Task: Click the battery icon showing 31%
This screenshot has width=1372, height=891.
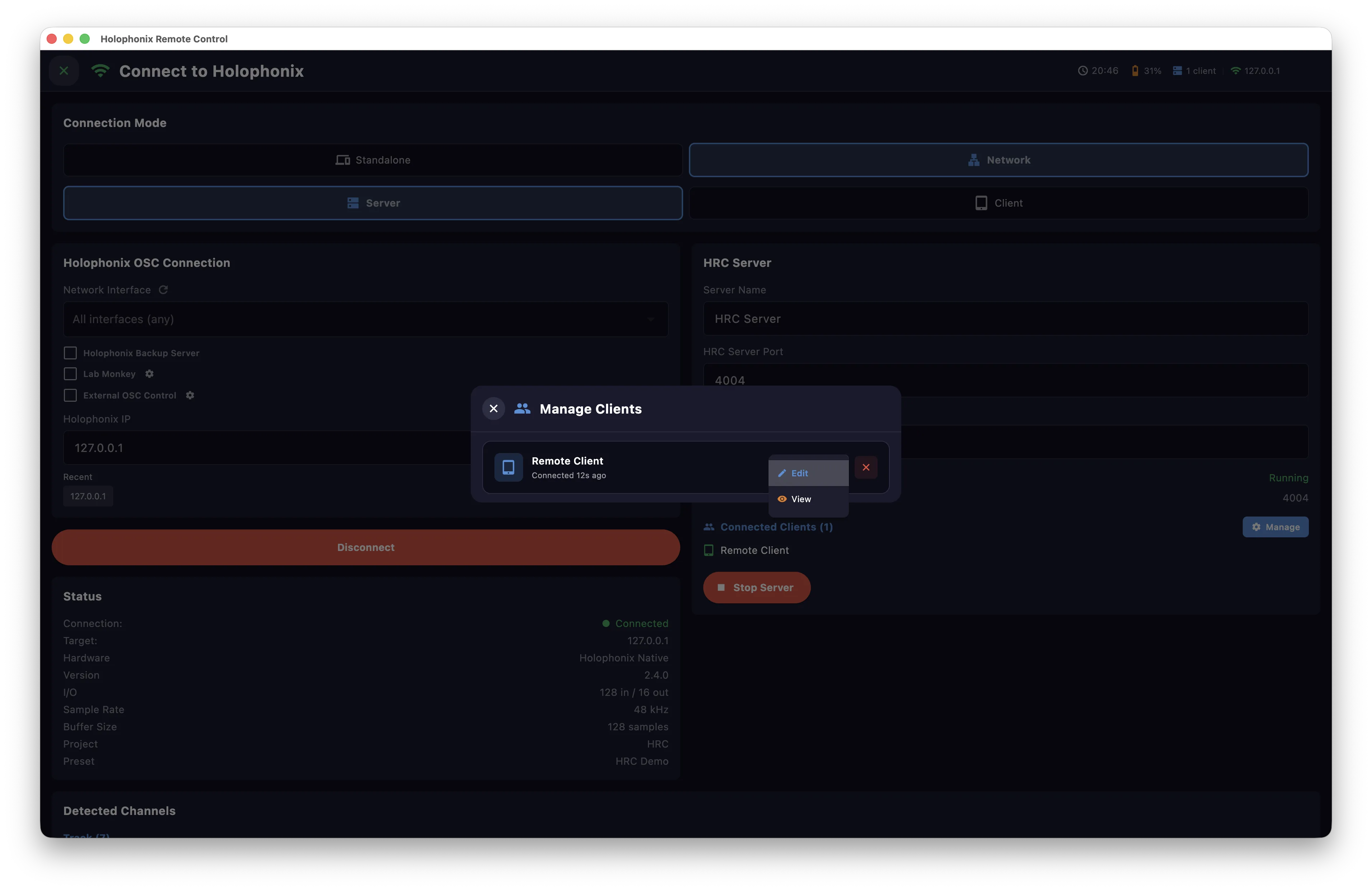Action: [x=1135, y=71]
